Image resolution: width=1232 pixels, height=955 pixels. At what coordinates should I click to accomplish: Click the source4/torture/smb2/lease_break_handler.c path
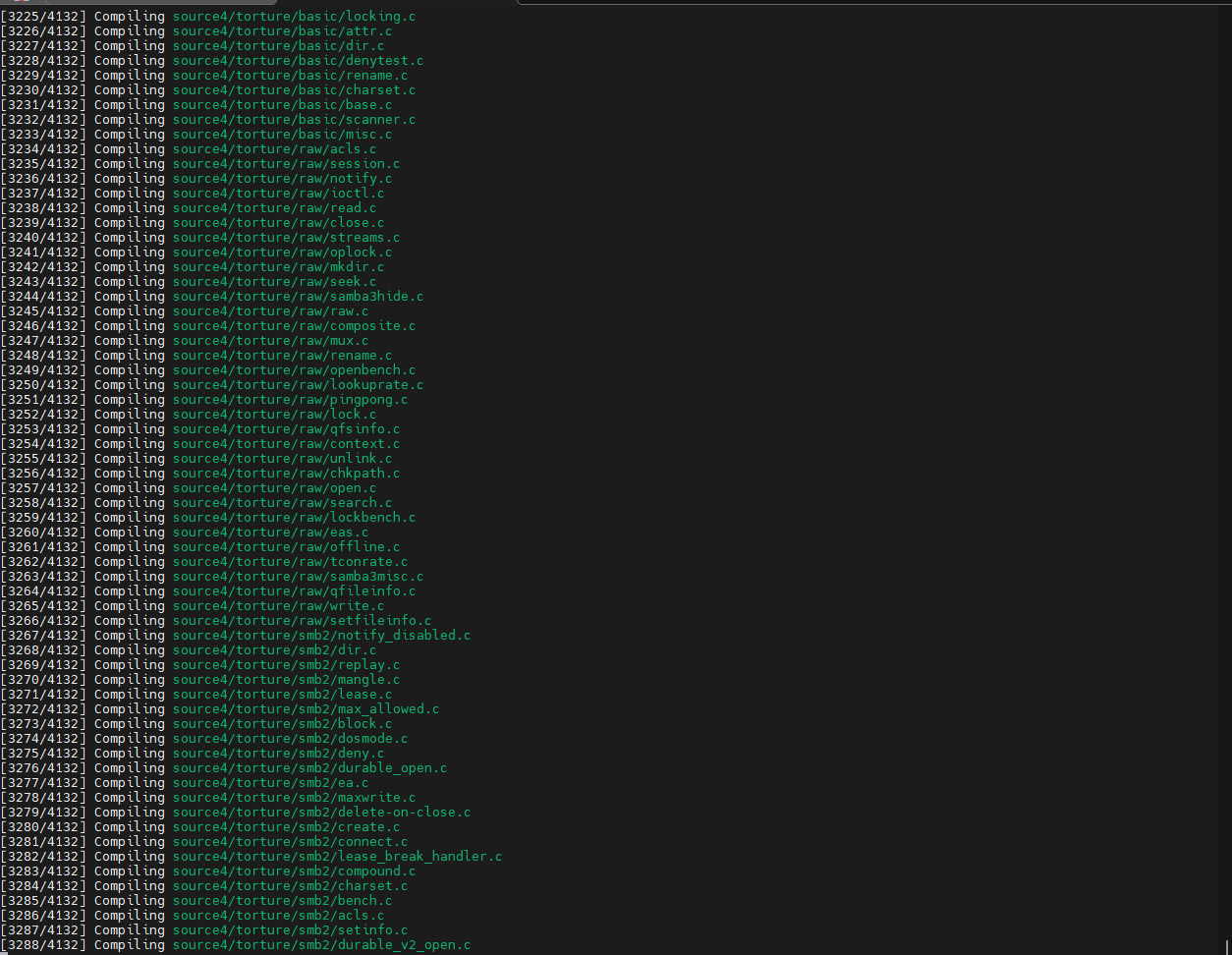point(337,857)
